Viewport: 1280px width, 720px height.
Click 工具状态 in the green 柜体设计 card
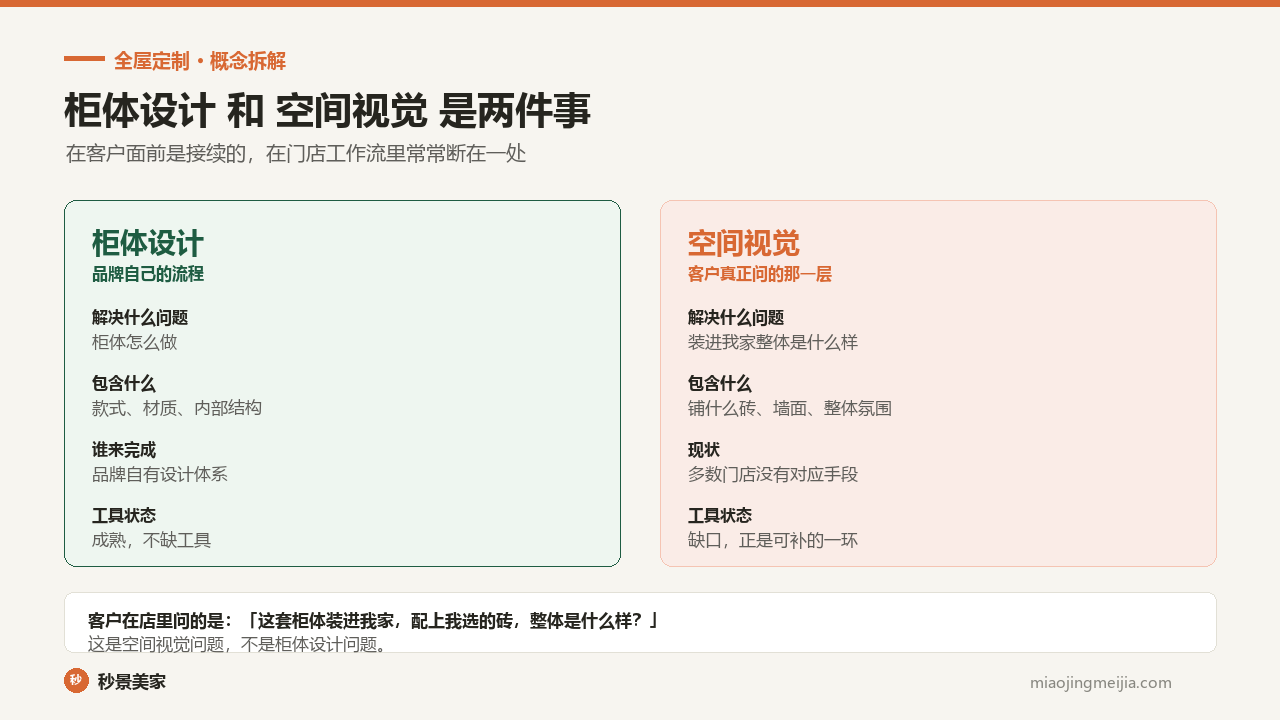point(124,516)
